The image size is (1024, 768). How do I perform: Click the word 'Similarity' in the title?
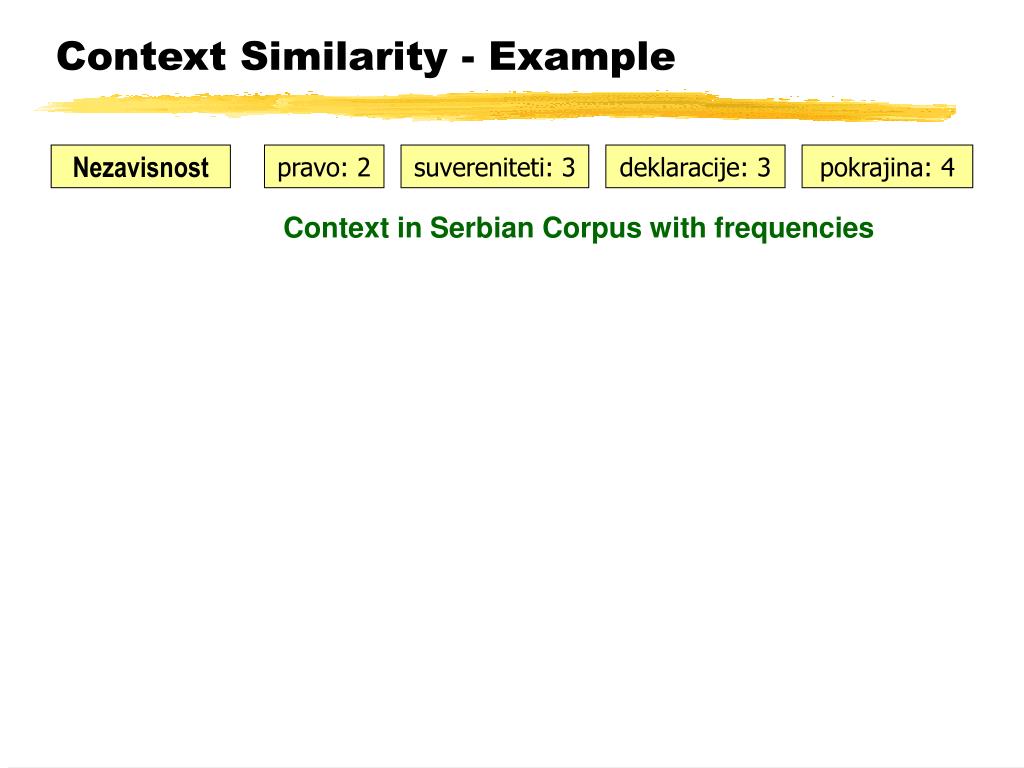tap(343, 56)
